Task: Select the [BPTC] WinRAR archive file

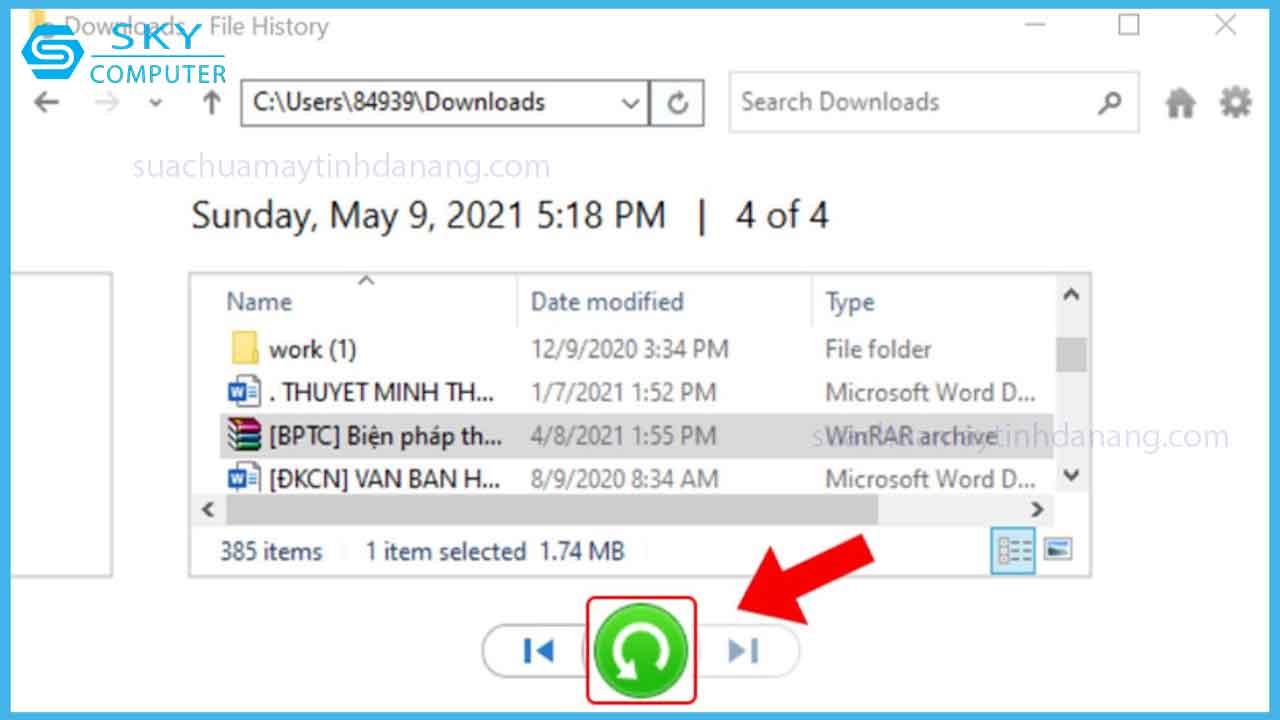Action: pyautogui.click(x=385, y=436)
